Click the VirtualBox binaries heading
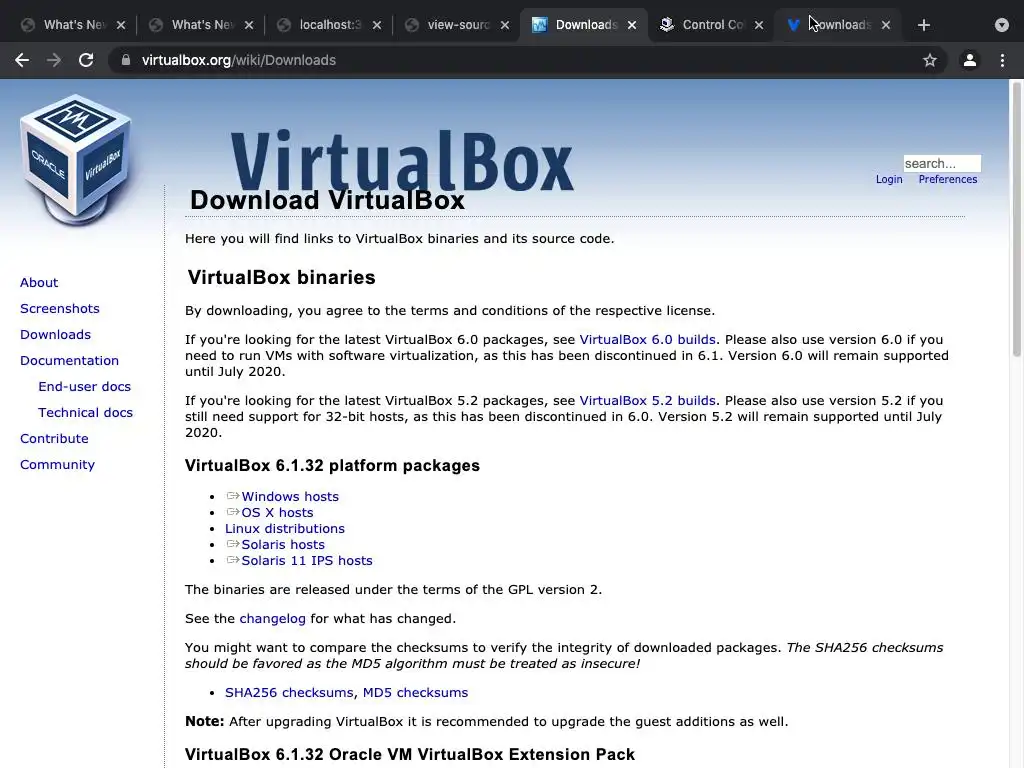Screen dimensions: 1024x768 coord(281,278)
